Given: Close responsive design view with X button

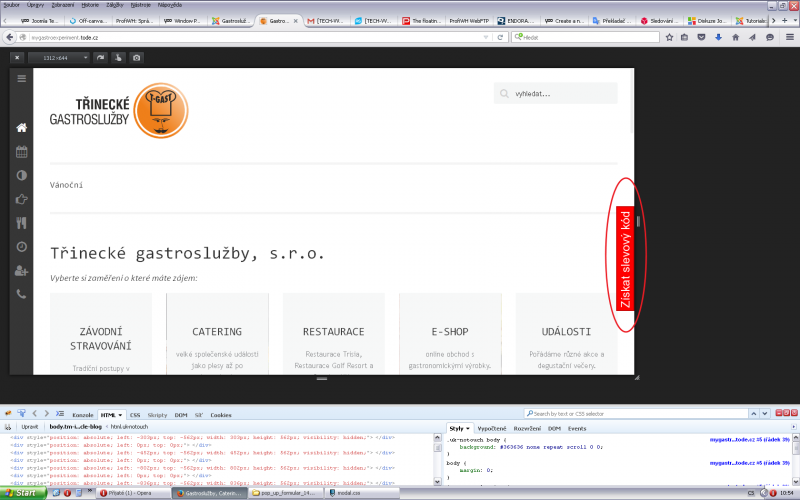Looking at the screenshot, I should coord(17,58).
